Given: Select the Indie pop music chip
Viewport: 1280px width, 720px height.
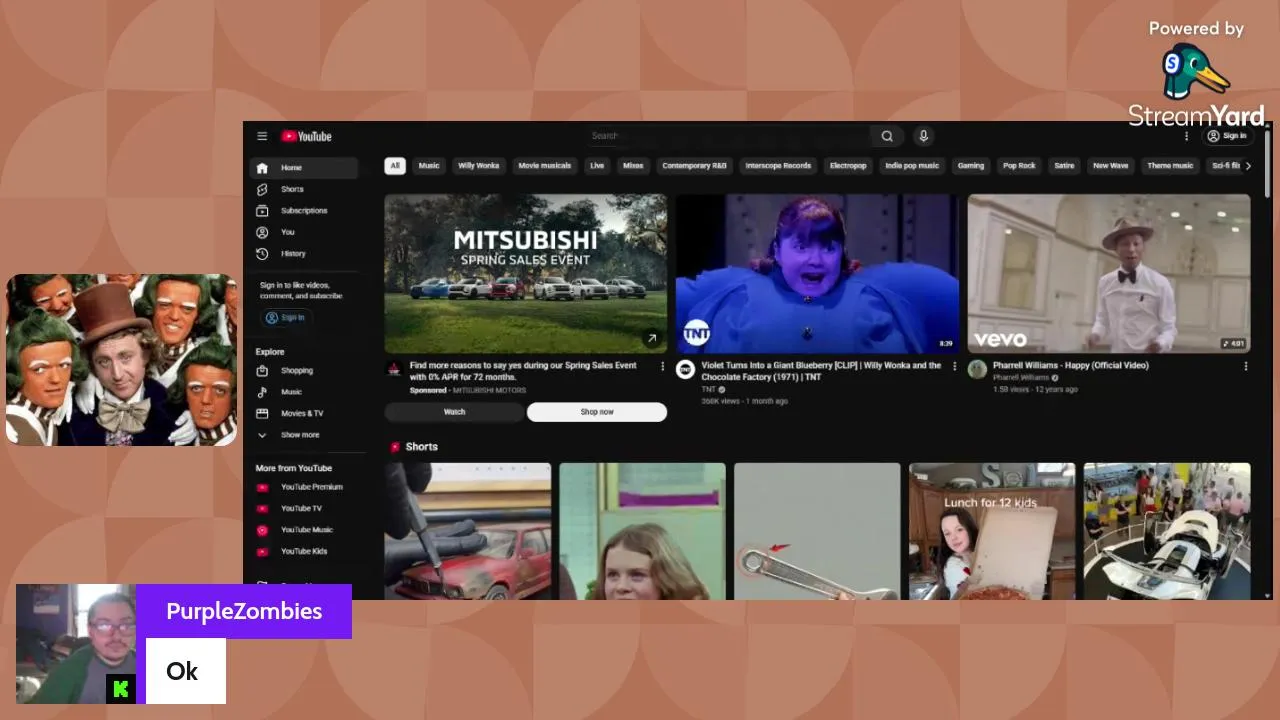Looking at the screenshot, I should 912,166.
